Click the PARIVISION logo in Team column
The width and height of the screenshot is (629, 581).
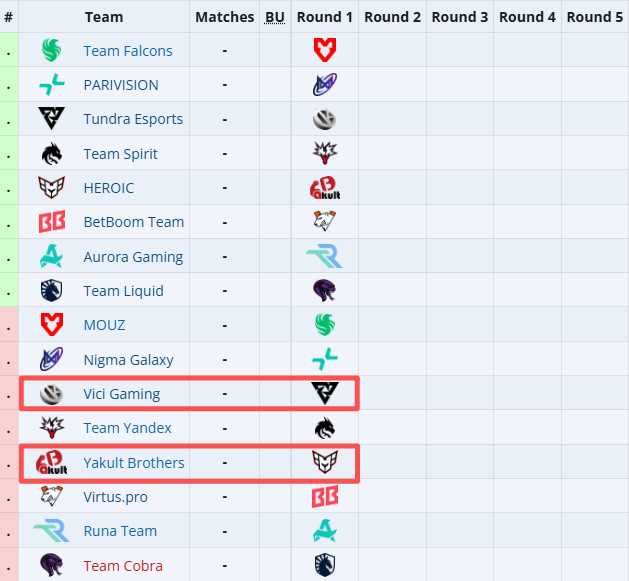(x=51, y=85)
